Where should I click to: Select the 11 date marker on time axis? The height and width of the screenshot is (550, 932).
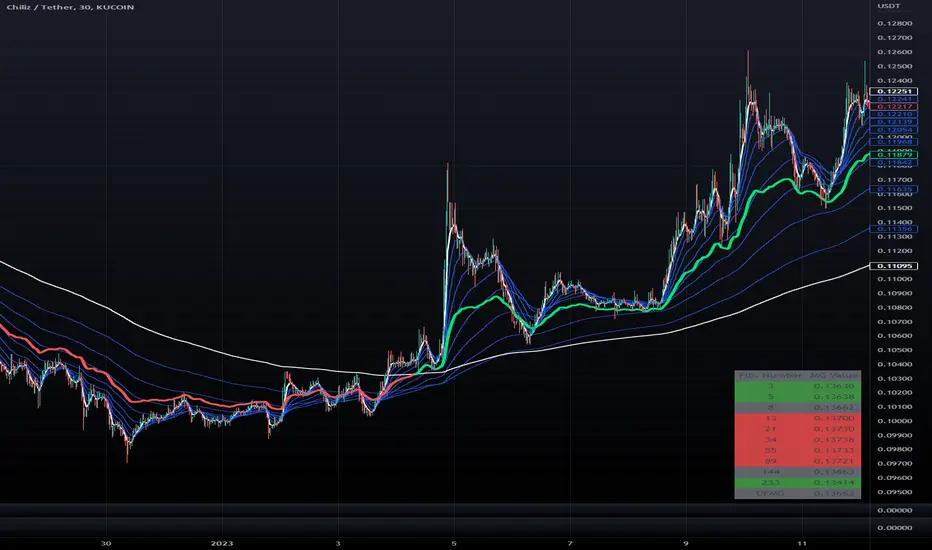[802, 543]
